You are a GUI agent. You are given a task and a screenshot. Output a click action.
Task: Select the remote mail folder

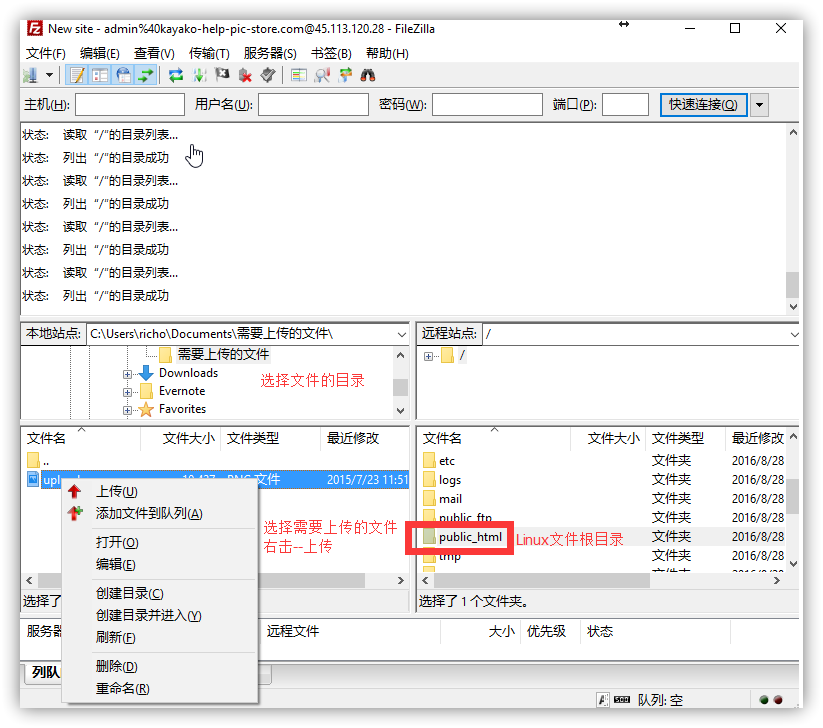click(450, 499)
